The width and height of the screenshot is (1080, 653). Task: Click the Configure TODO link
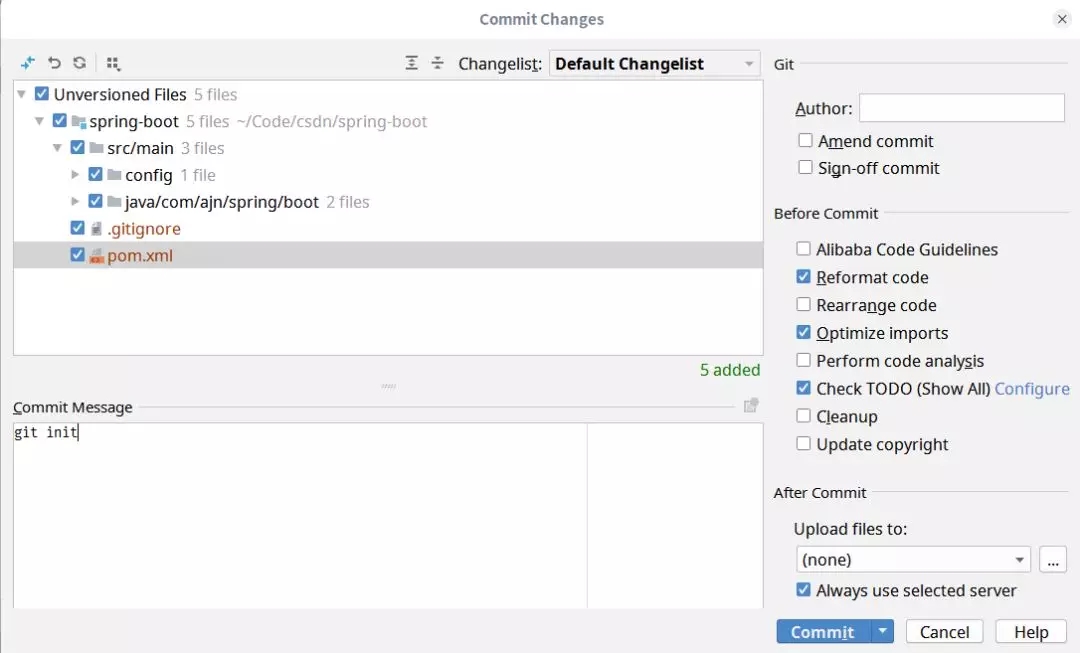(x=1032, y=389)
